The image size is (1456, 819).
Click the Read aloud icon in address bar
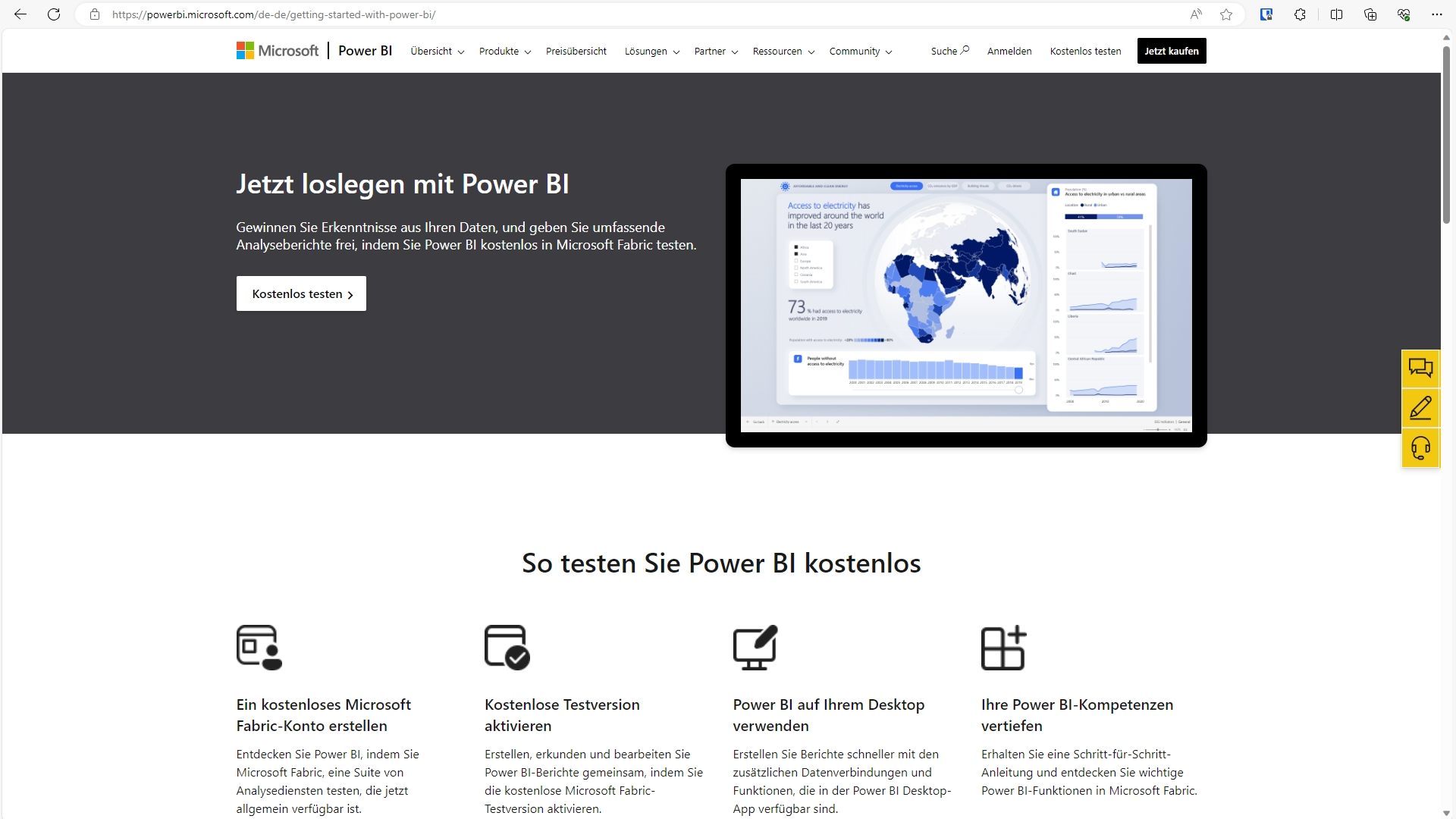(x=1196, y=14)
